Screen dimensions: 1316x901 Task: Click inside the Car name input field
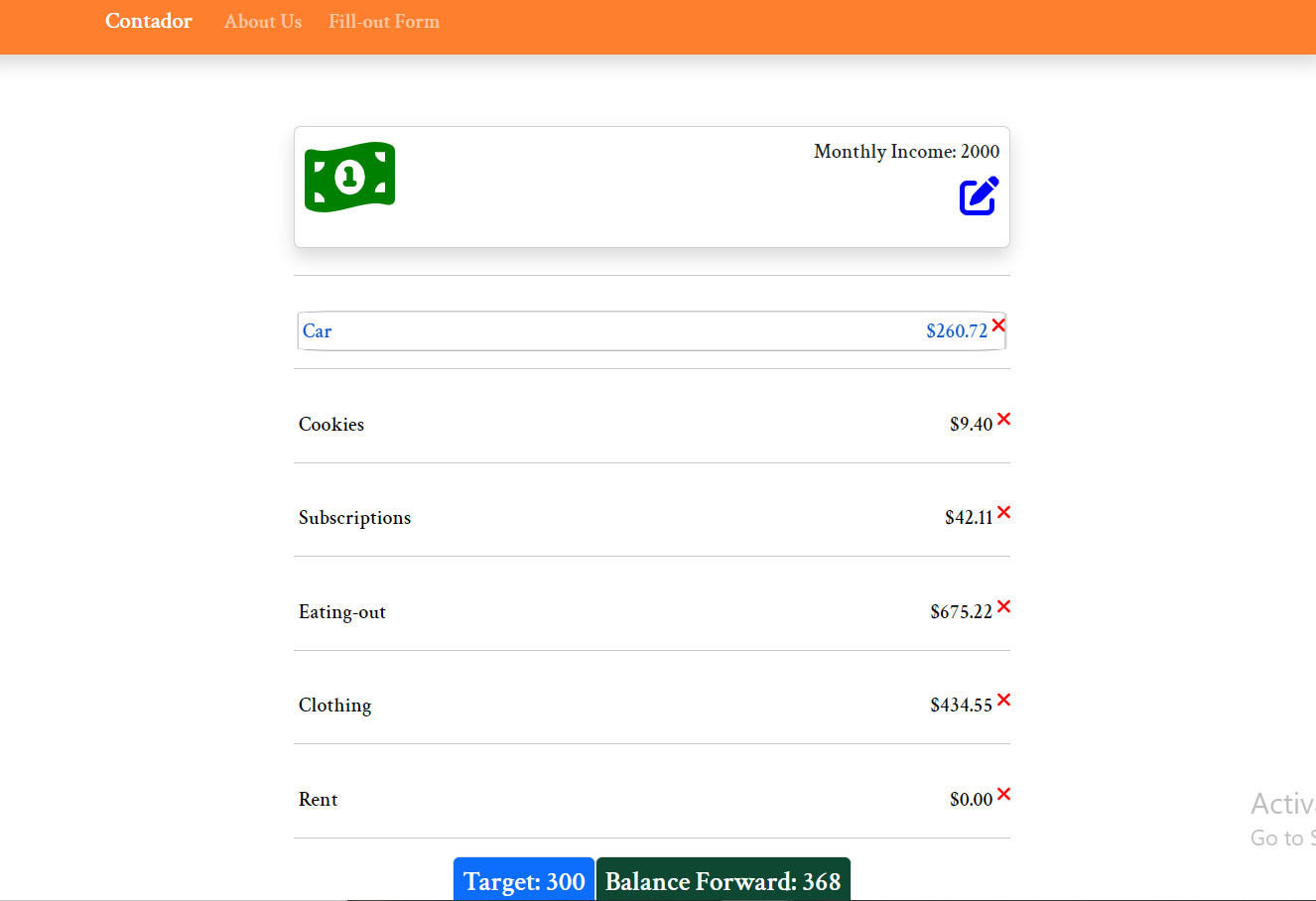pyautogui.click(x=447, y=330)
